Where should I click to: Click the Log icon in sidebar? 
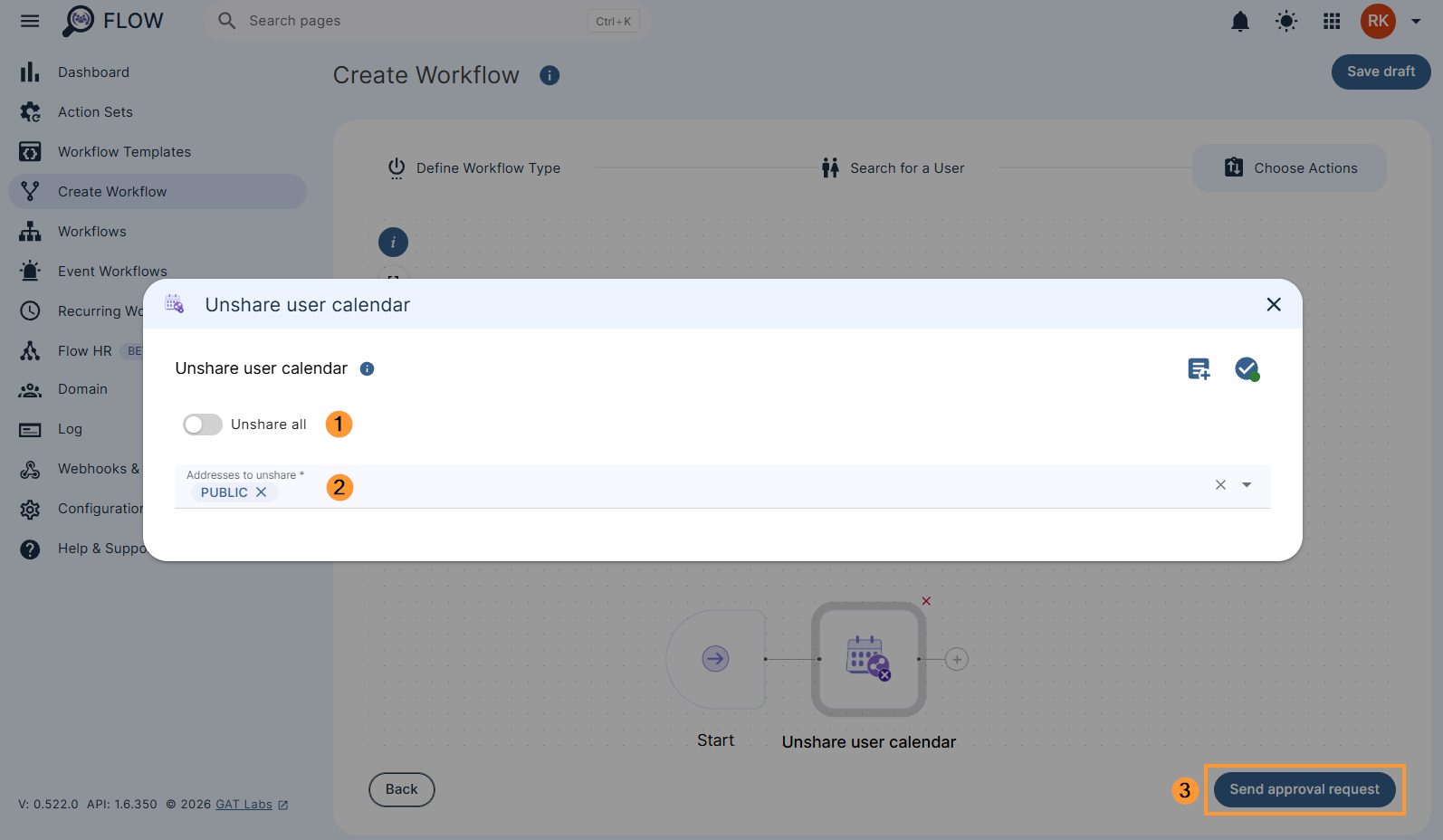pyautogui.click(x=30, y=429)
